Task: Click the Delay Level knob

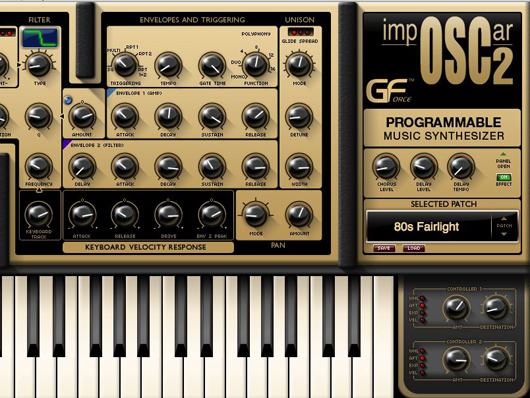Action: (424, 167)
